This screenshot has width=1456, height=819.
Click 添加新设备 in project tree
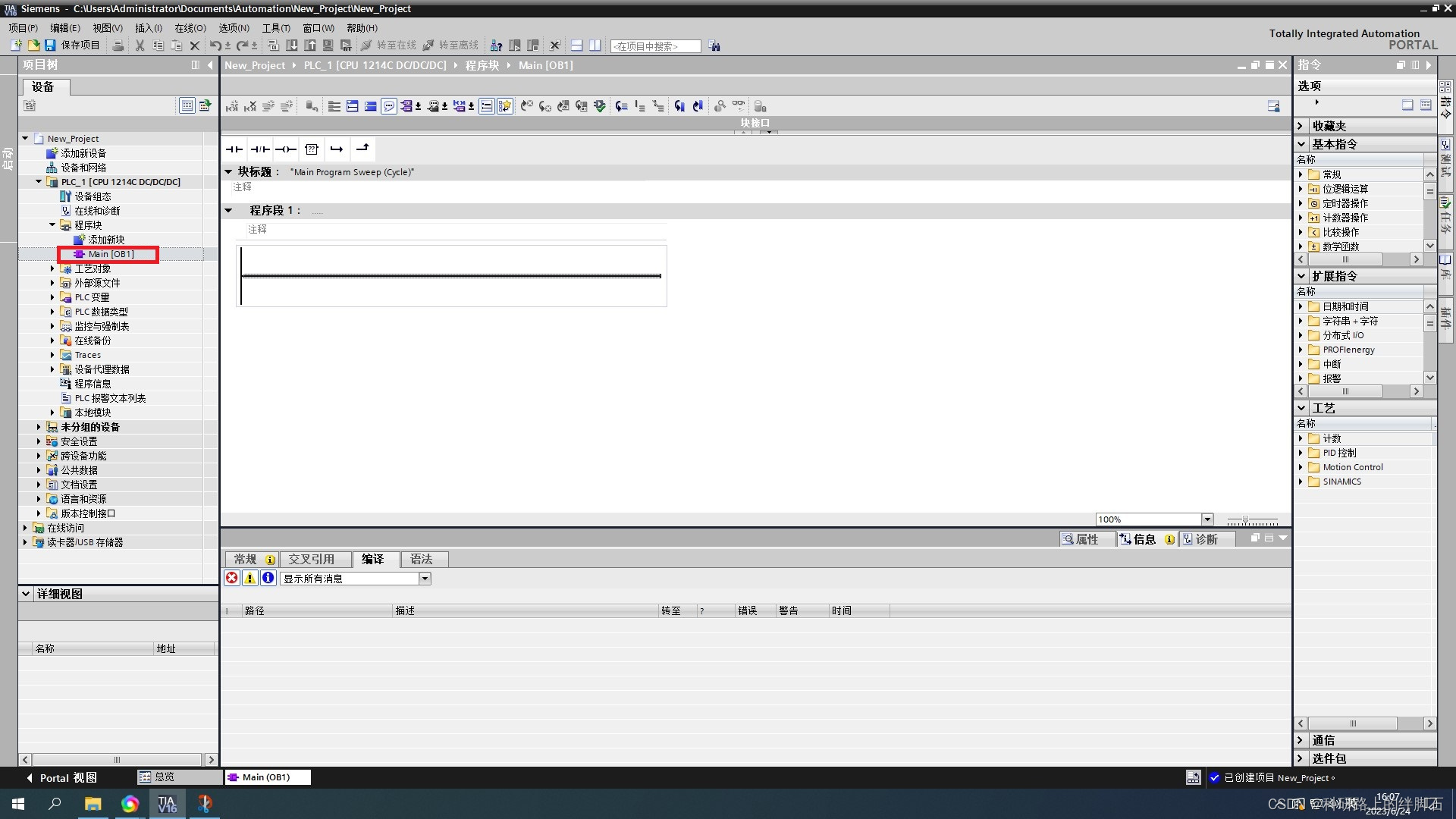[x=83, y=153]
